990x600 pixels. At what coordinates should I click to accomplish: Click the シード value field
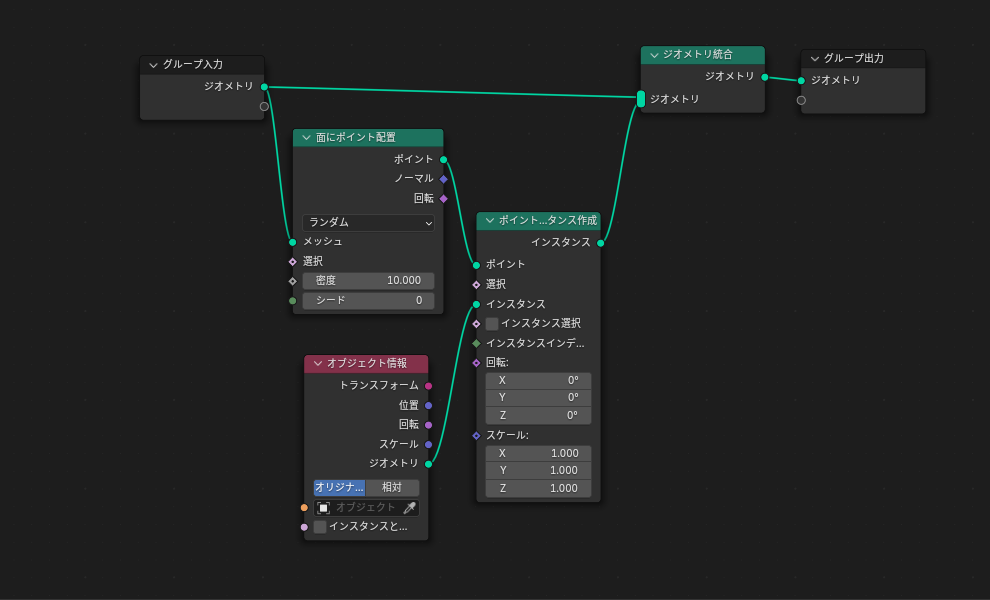tap(368, 300)
